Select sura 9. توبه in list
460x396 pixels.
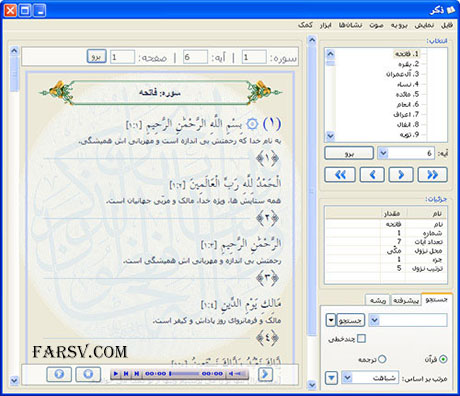tap(409, 134)
